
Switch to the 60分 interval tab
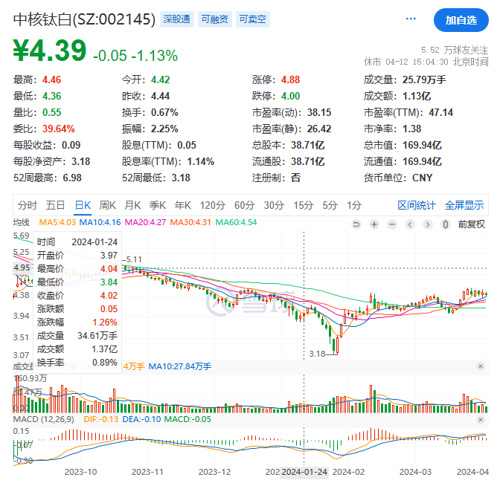244,205
